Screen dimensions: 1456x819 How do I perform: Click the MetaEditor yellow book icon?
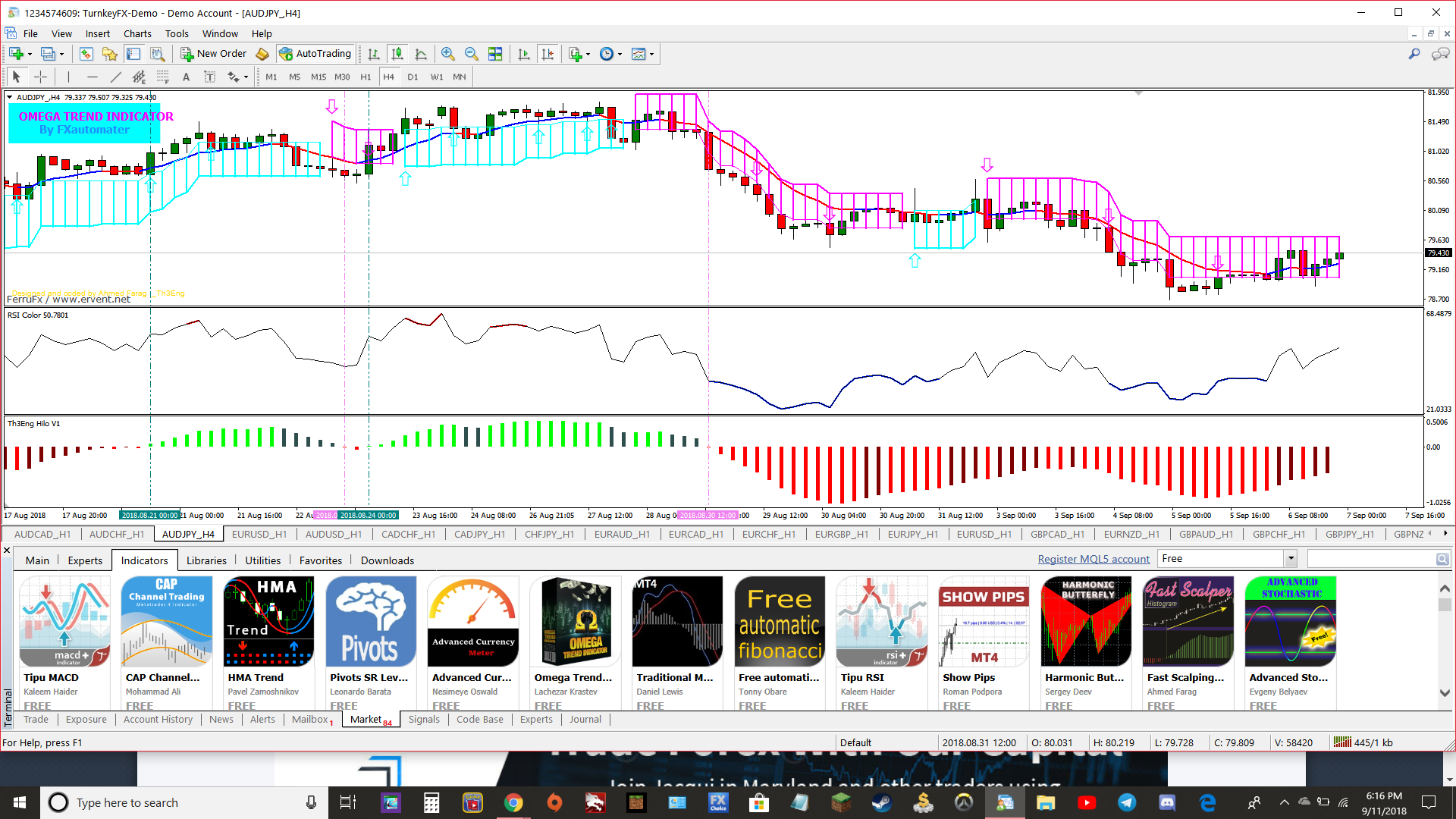262,54
